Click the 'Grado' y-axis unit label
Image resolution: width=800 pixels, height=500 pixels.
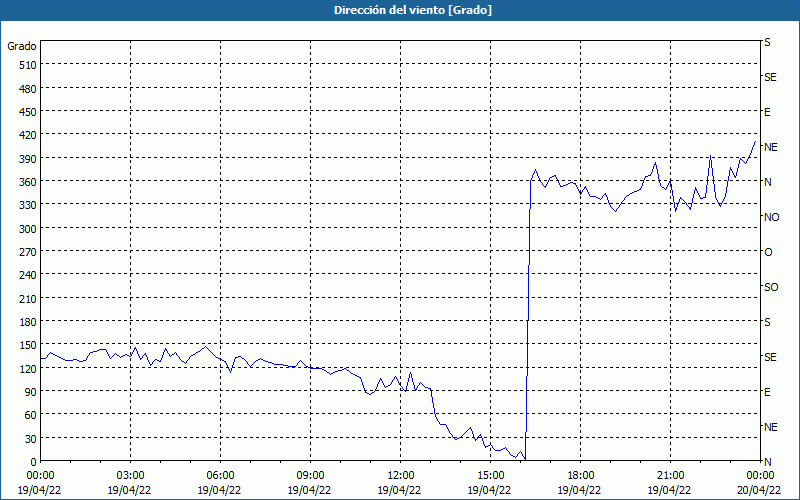22,46
